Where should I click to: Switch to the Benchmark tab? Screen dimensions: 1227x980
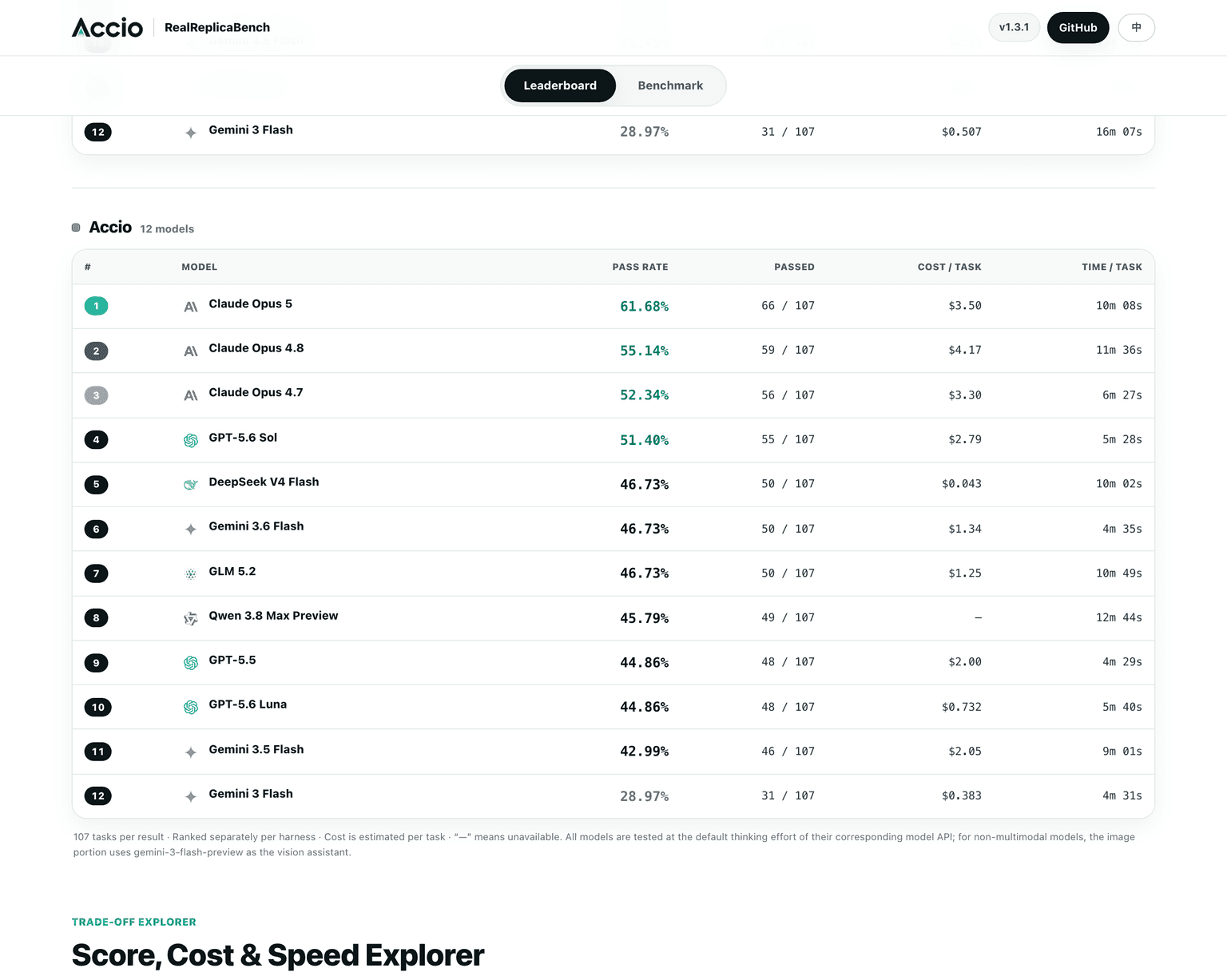coord(670,85)
